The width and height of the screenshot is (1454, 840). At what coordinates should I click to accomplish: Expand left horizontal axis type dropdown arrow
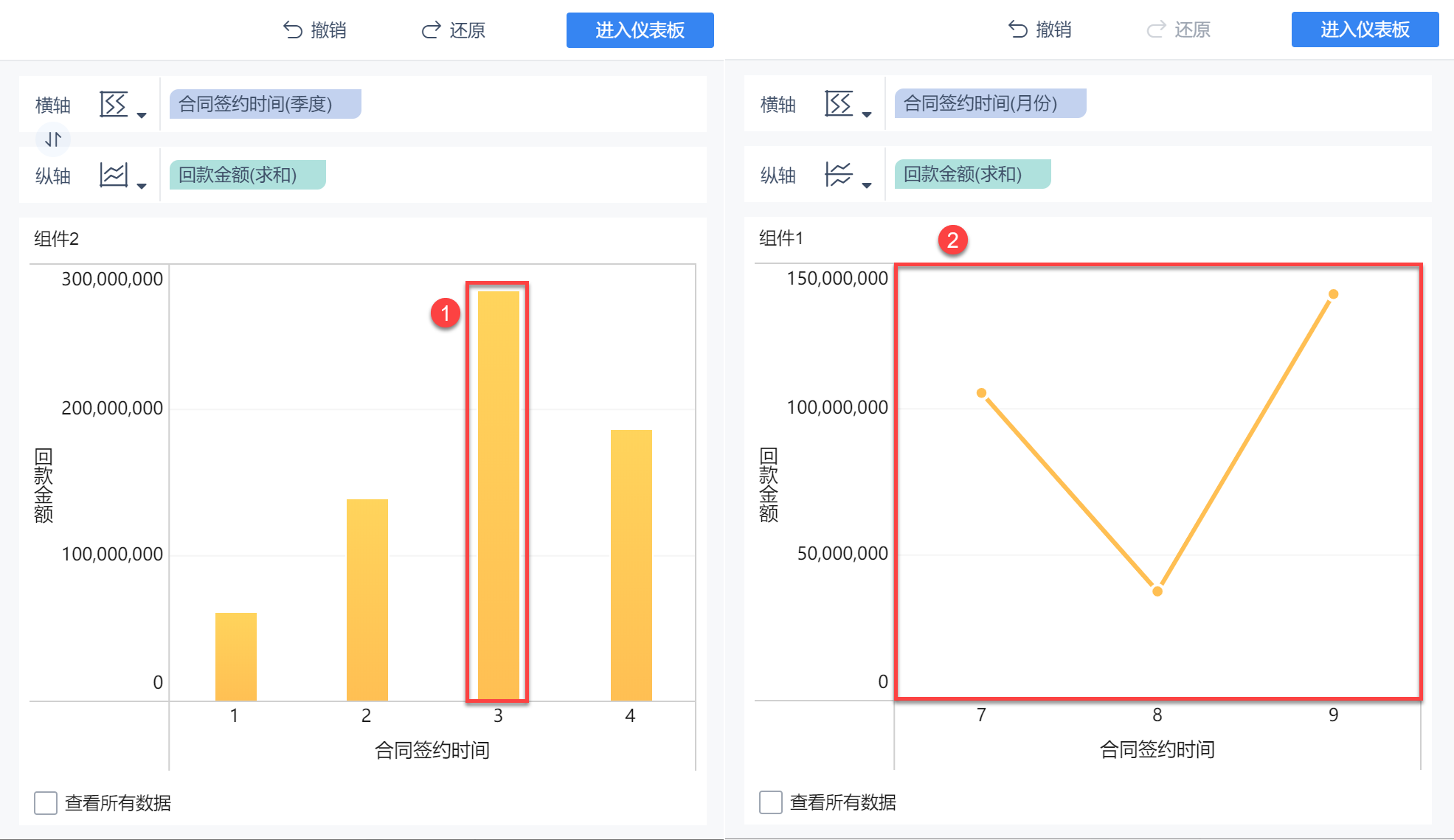(x=142, y=115)
